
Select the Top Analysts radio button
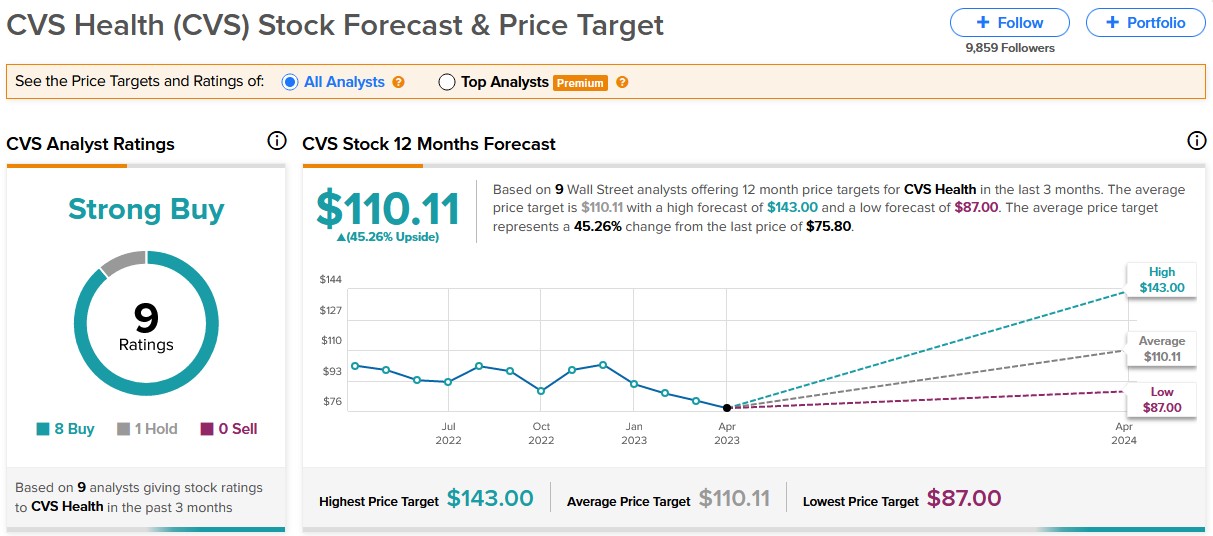(447, 82)
